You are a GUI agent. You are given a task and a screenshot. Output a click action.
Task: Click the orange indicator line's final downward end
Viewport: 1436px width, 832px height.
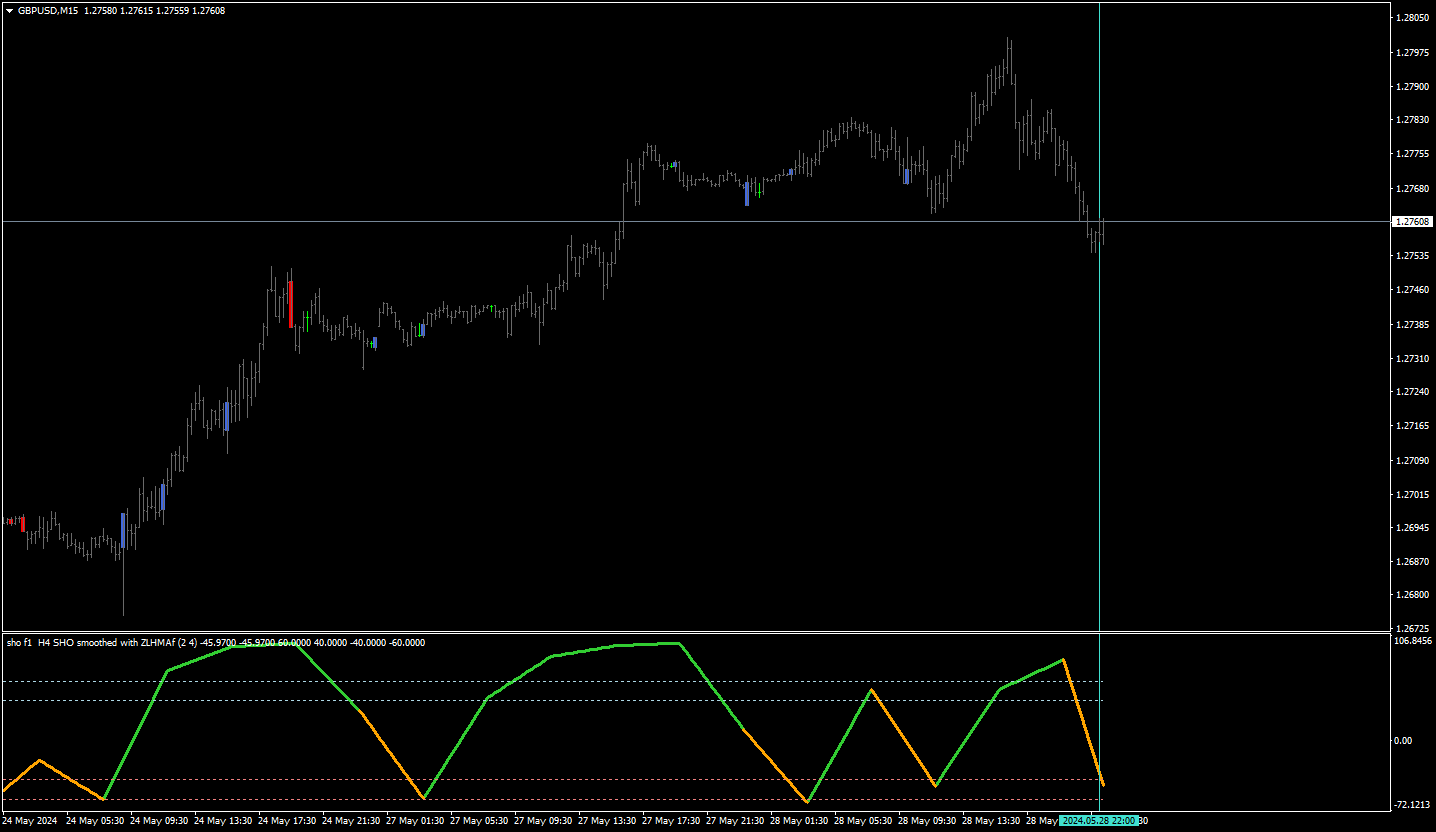pyautogui.click(x=1102, y=783)
